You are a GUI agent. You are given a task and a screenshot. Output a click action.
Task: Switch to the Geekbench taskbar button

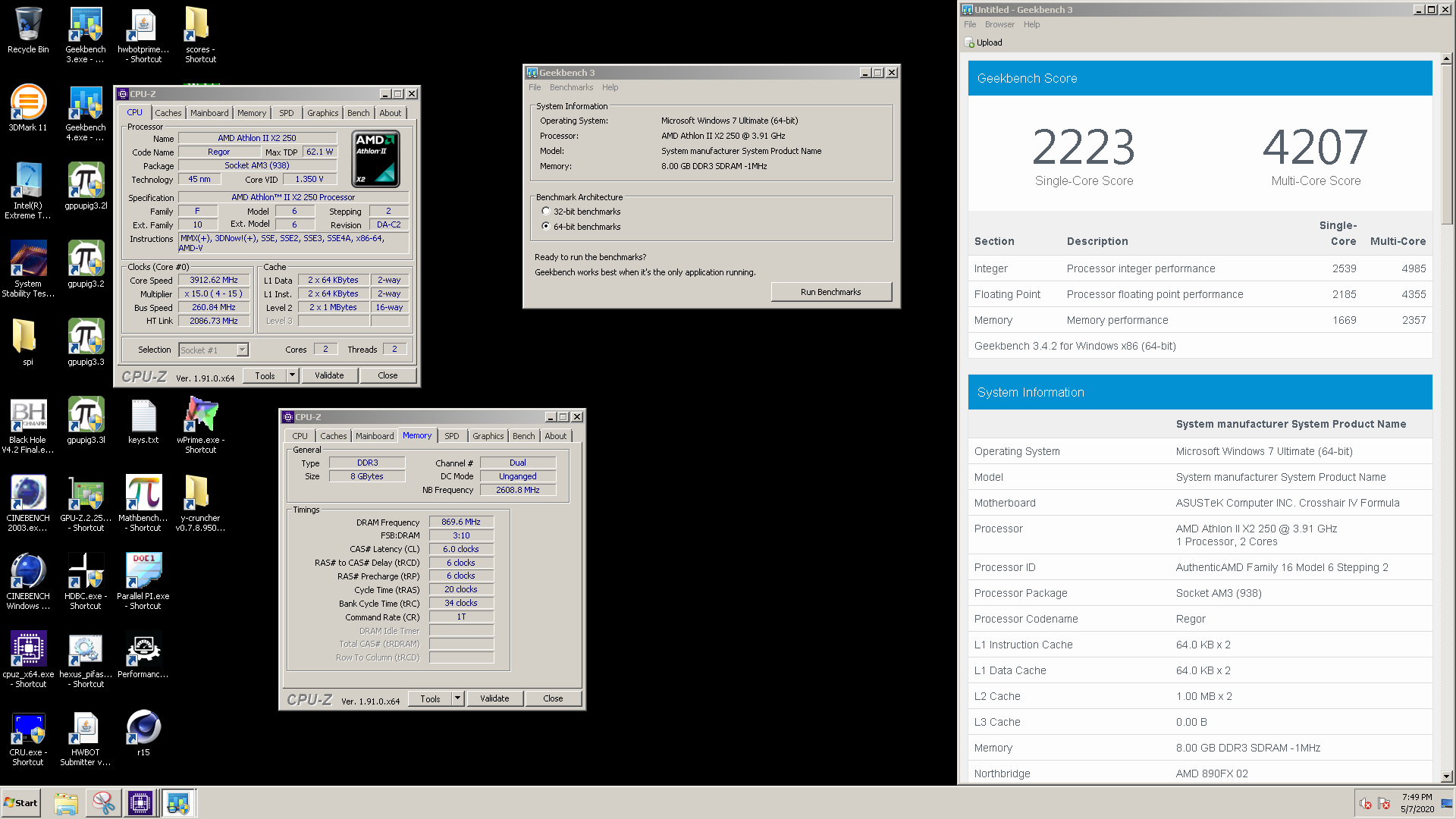(x=178, y=803)
